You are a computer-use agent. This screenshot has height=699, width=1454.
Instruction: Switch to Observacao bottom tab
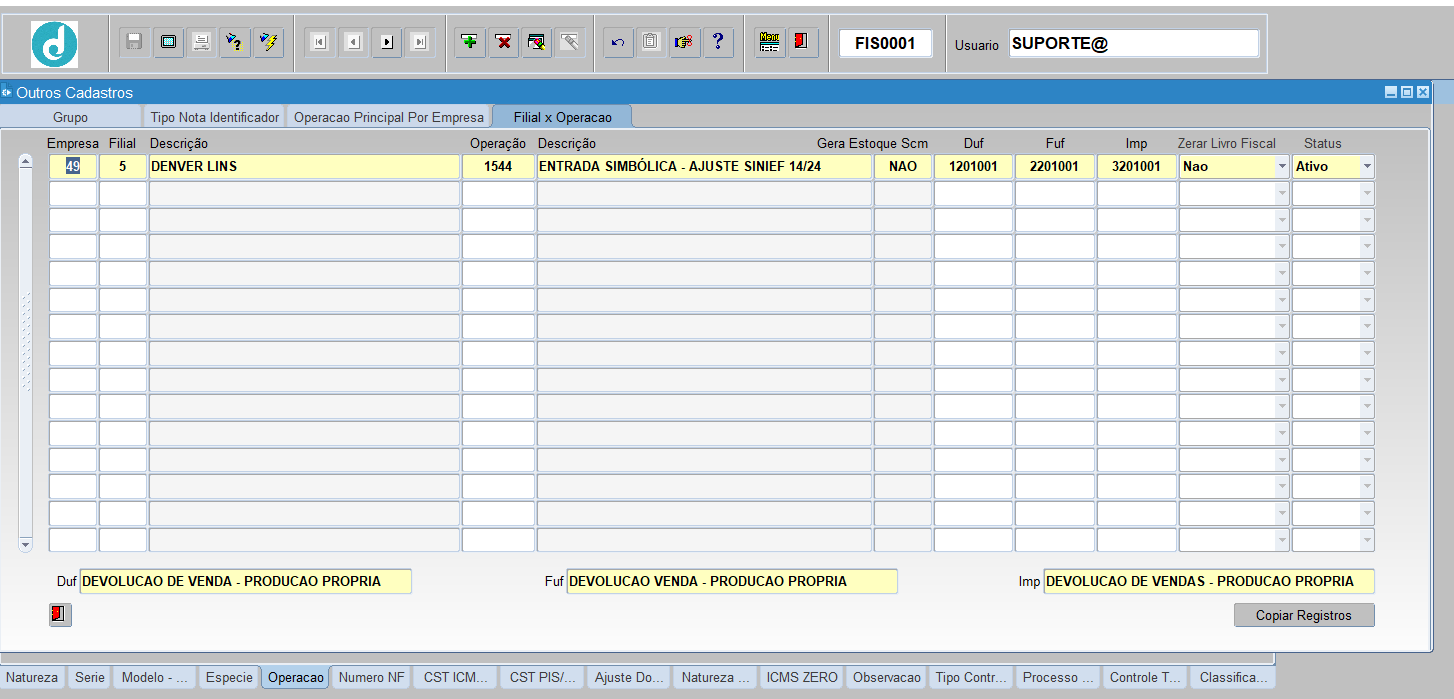click(x=886, y=677)
